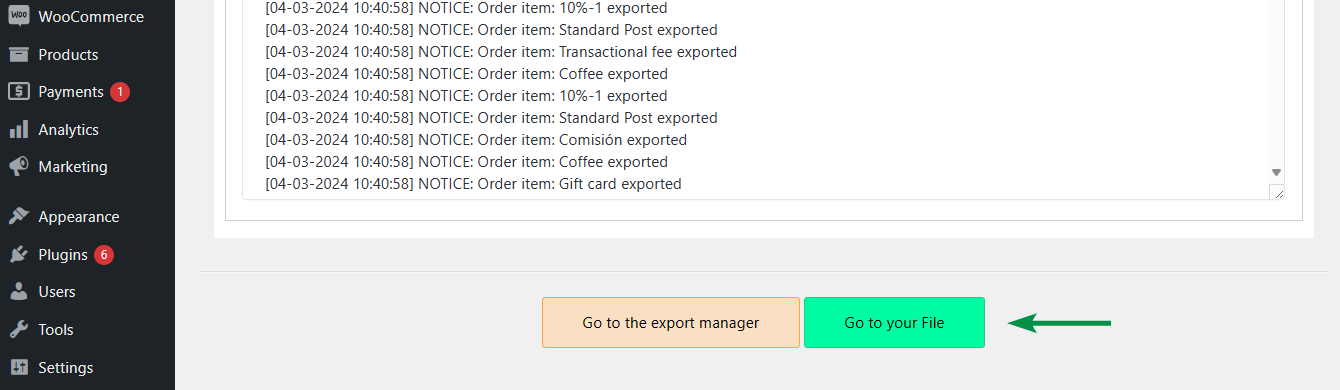Select the Analytics menu label

click(68, 130)
